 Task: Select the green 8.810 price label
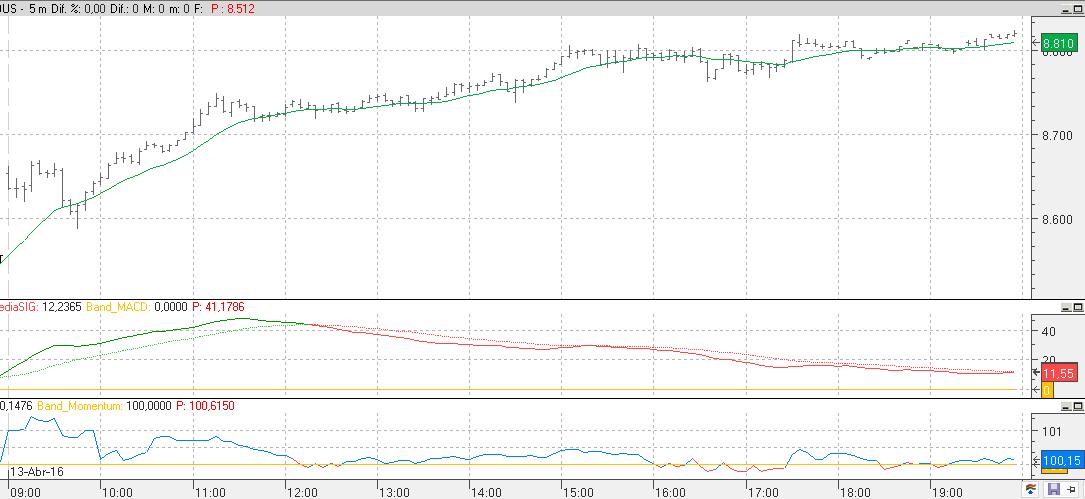pyautogui.click(x=1059, y=43)
